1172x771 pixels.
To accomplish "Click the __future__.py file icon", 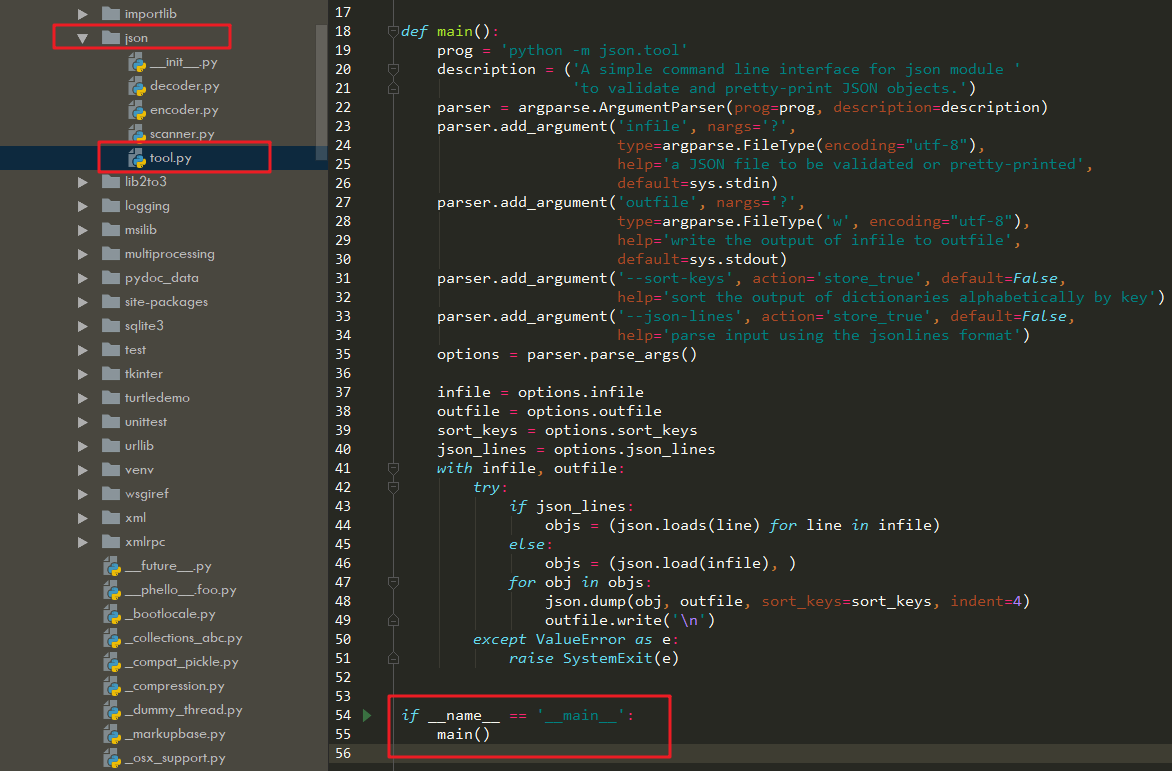I will [112, 566].
